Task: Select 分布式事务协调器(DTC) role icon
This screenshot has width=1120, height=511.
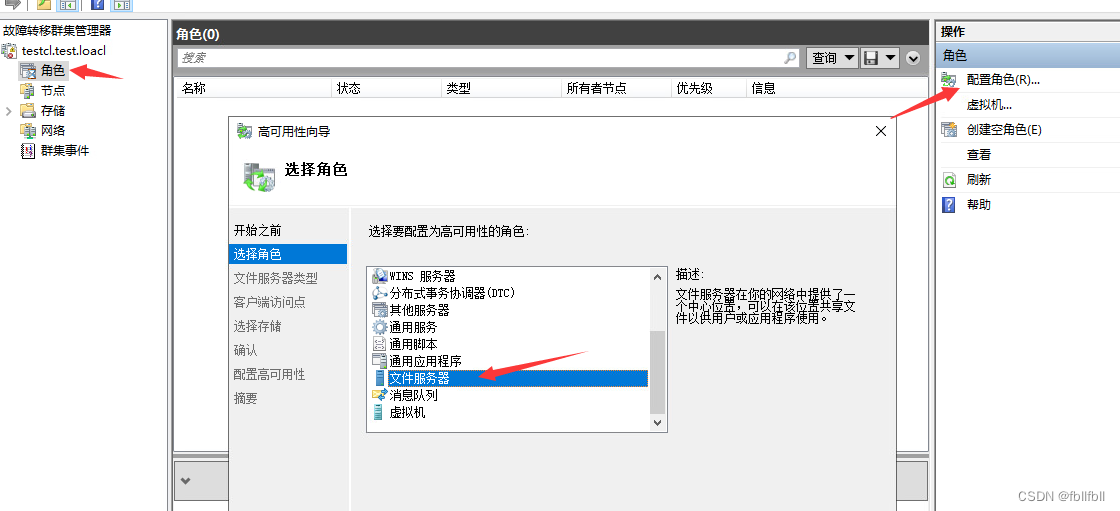Action: [380, 293]
